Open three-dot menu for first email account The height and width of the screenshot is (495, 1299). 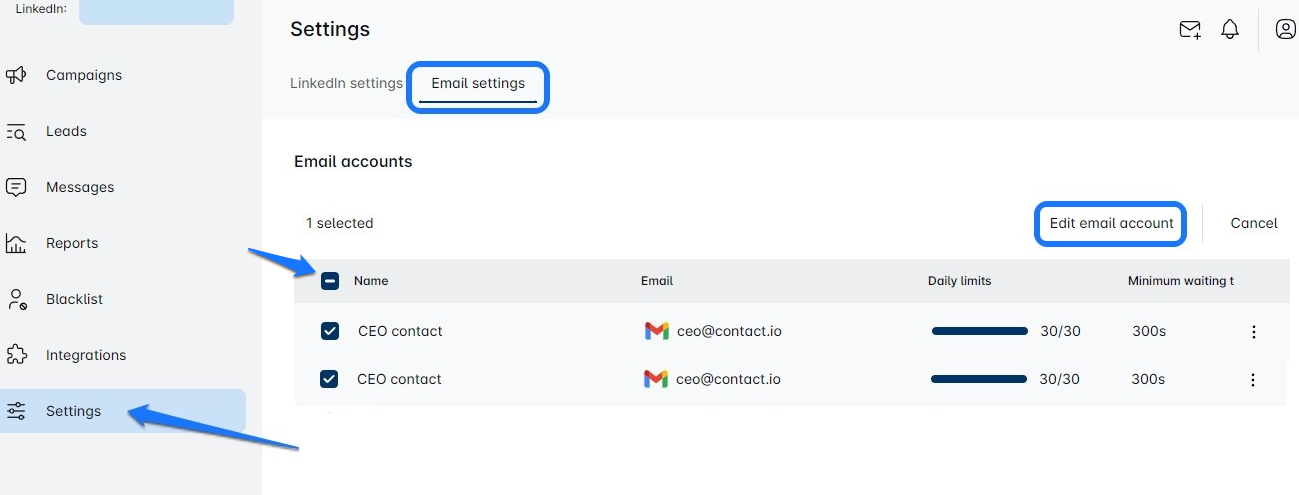point(1254,332)
